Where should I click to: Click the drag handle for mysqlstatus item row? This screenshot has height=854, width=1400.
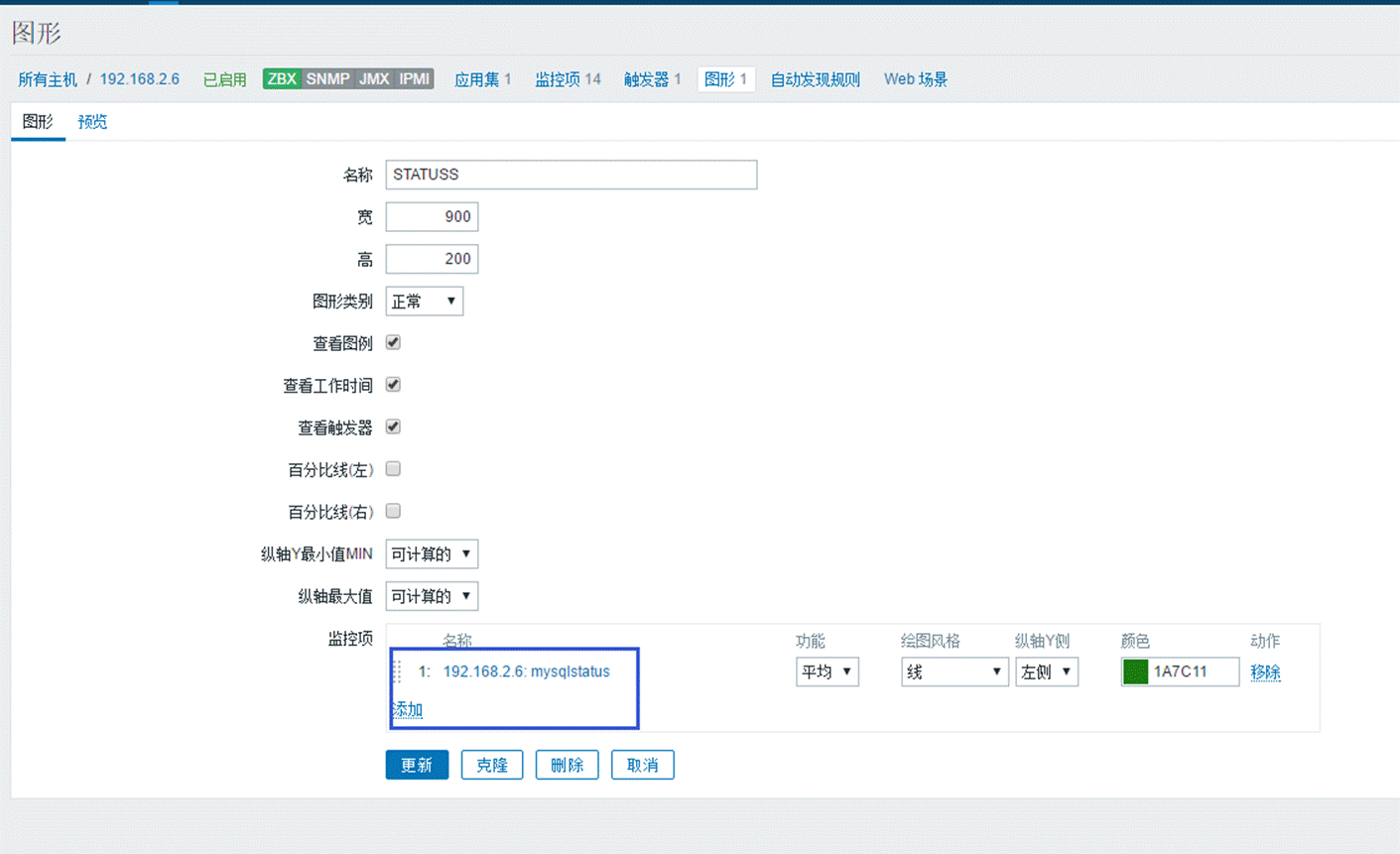(399, 671)
